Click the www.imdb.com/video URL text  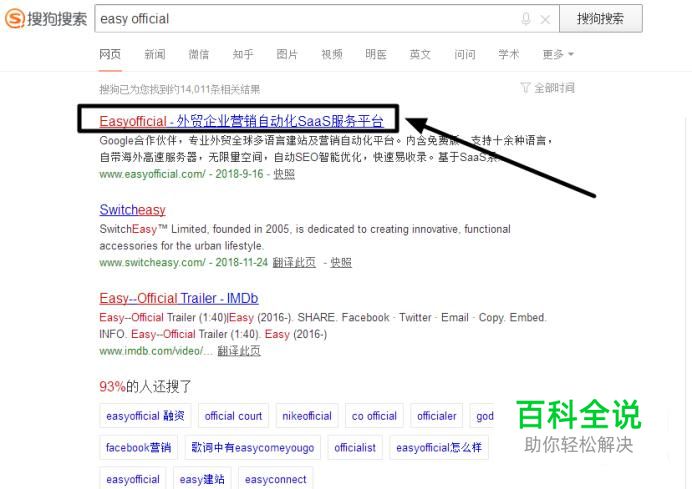point(156,351)
